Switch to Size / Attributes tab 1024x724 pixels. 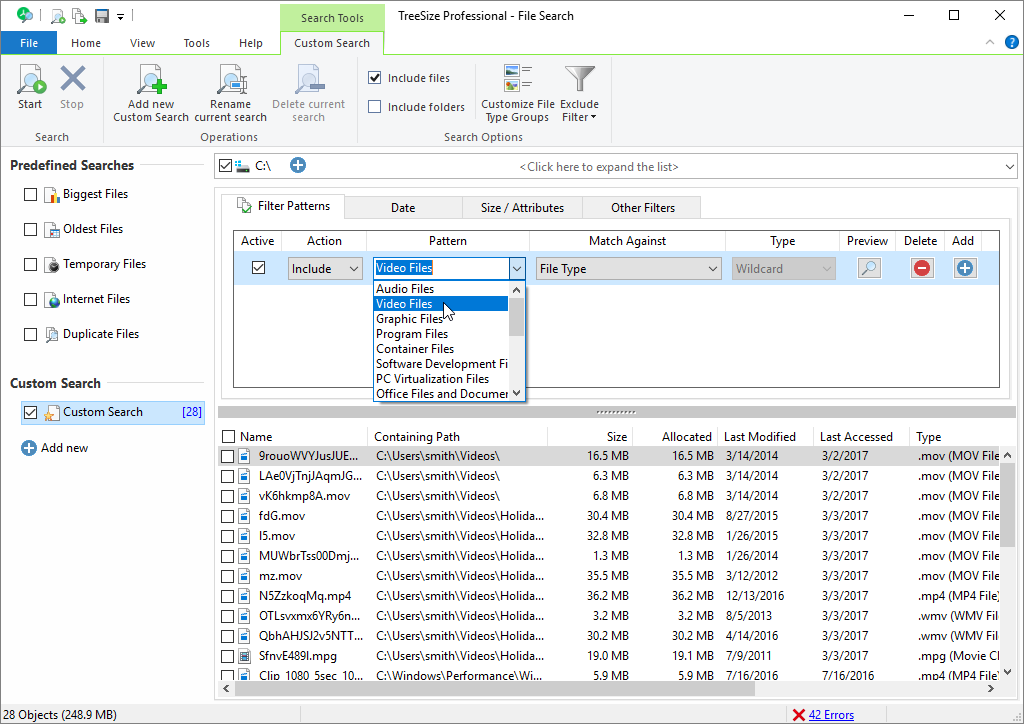(522, 208)
